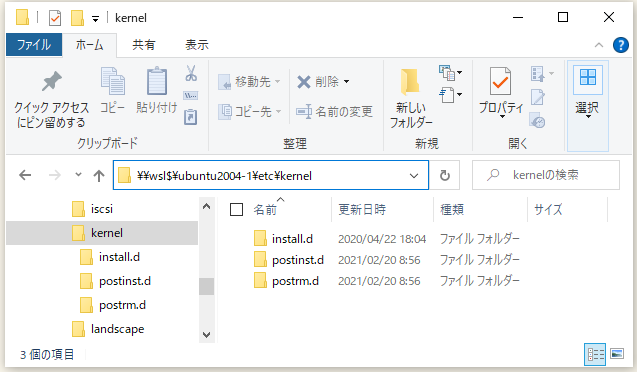Toggle the select-all items checkbox
The width and height of the screenshot is (637, 372).
(236, 210)
